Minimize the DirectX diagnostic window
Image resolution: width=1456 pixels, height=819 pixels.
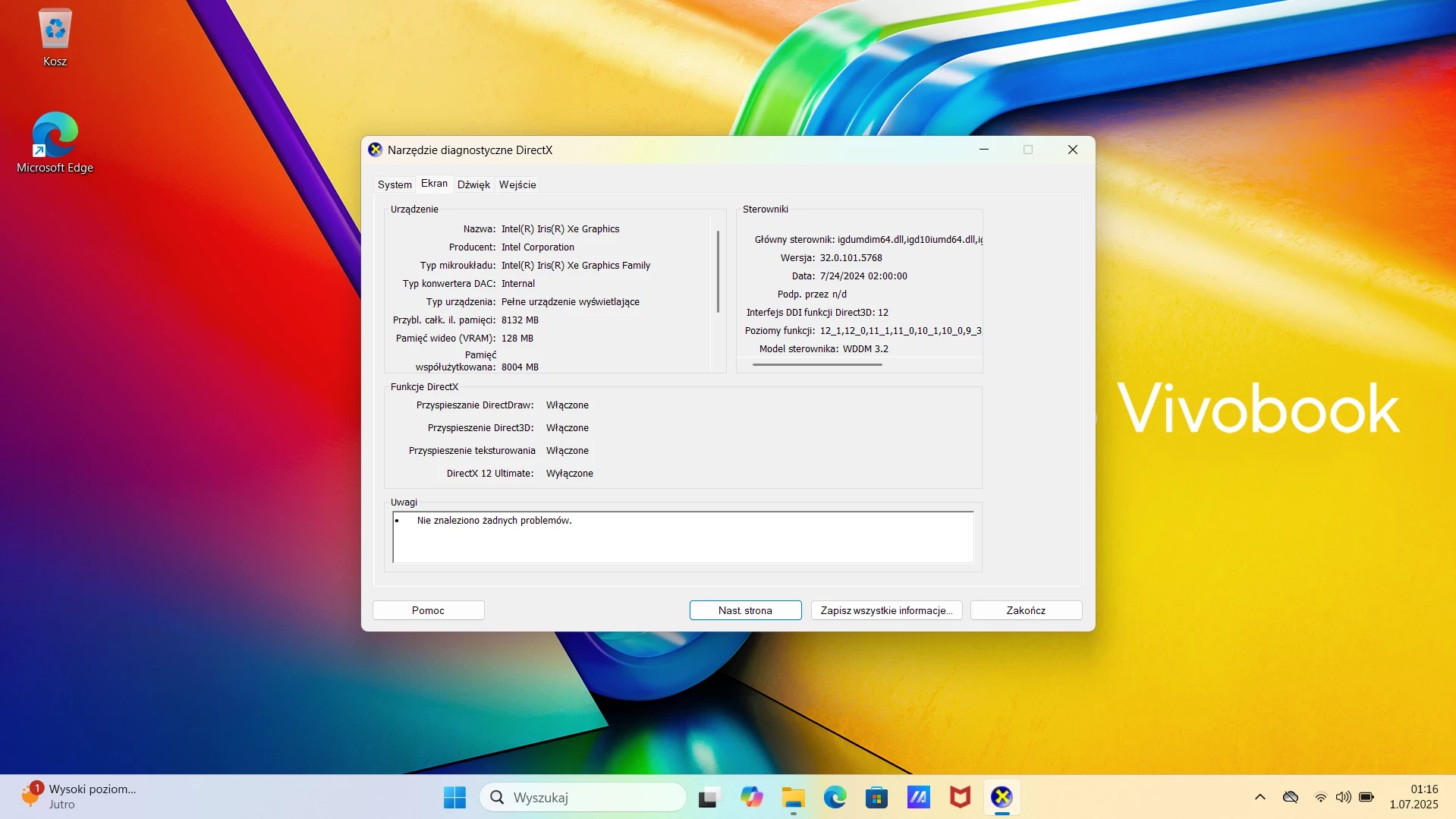click(x=984, y=150)
